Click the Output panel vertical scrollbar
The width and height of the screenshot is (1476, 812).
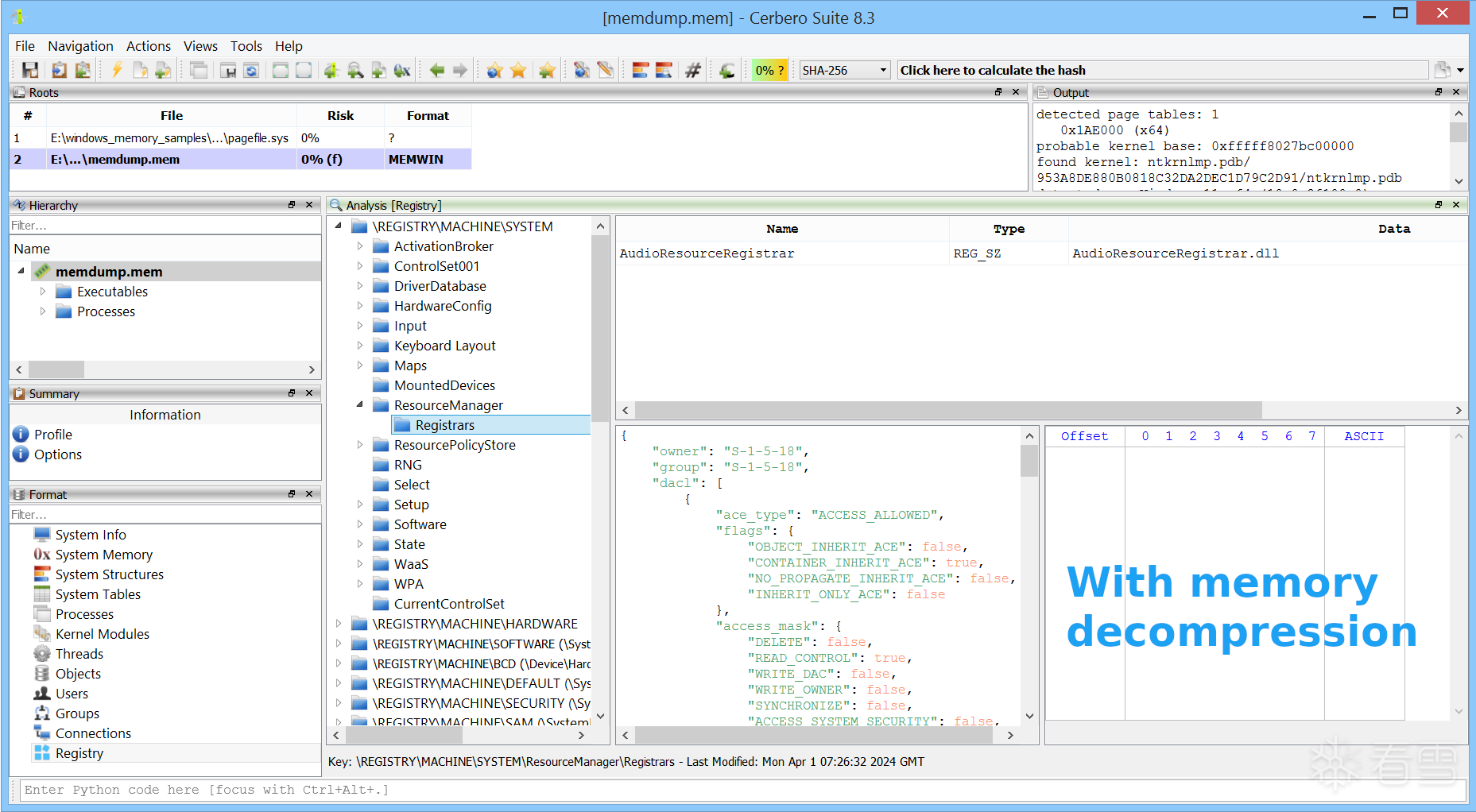pyautogui.click(x=1459, y=148)
